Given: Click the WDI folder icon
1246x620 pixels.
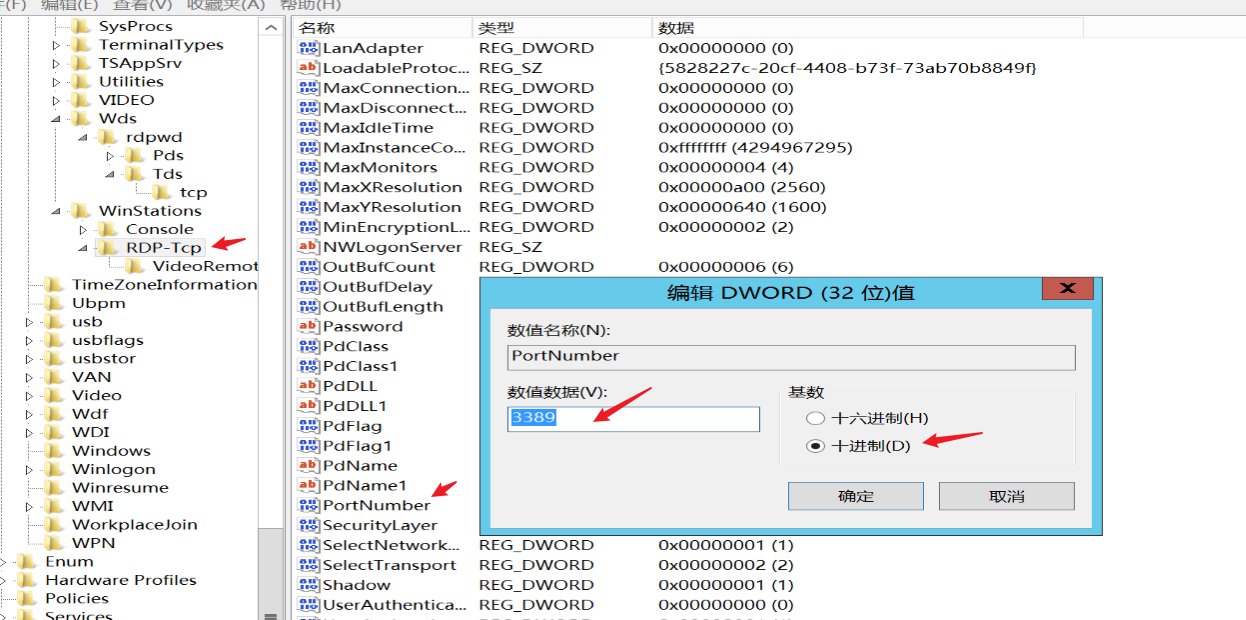Looking at the screenshot, I should pos(55,432).
